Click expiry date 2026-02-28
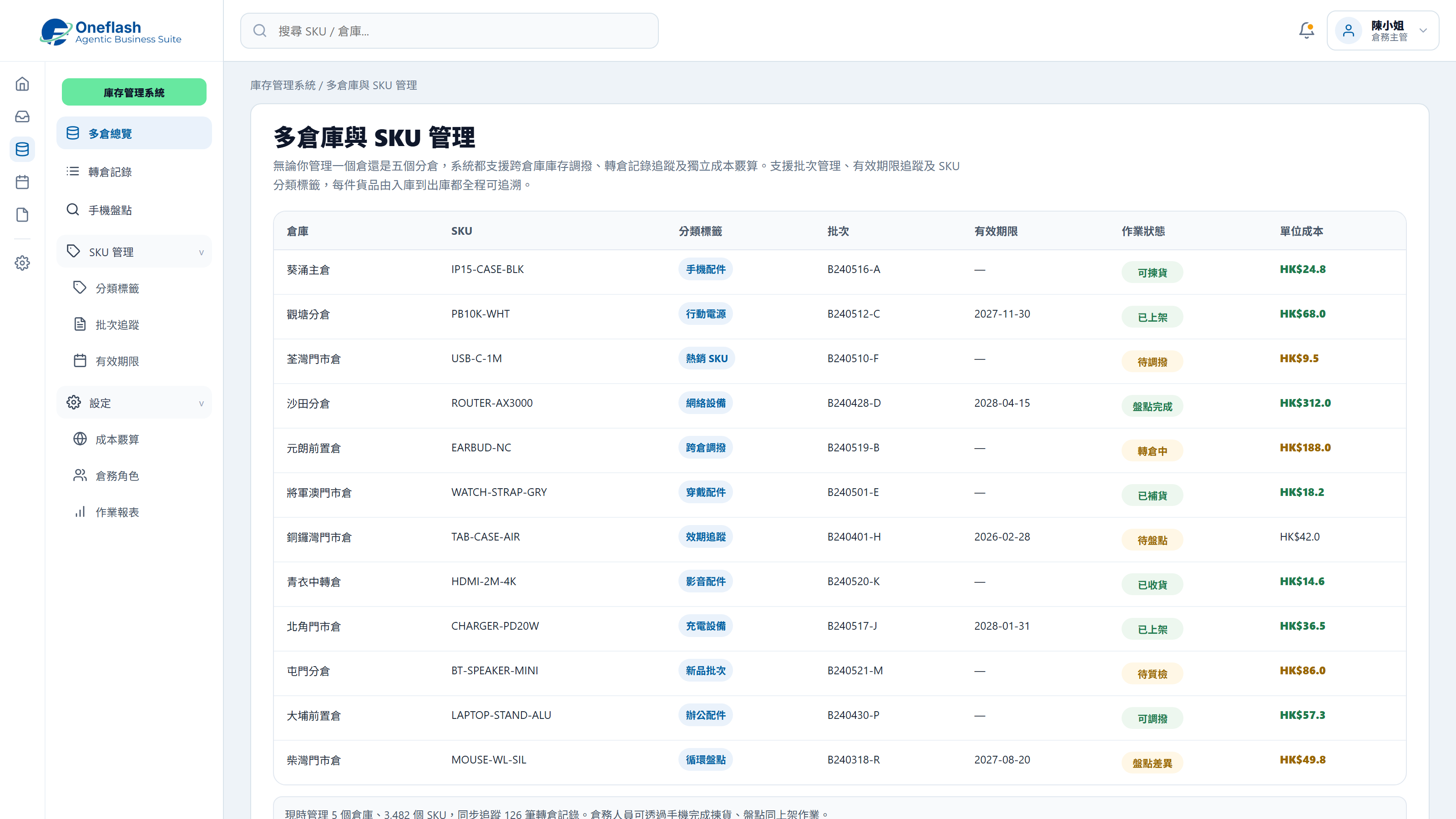This screenshot has height=819, width=1456. click(x=1001, y=537)
